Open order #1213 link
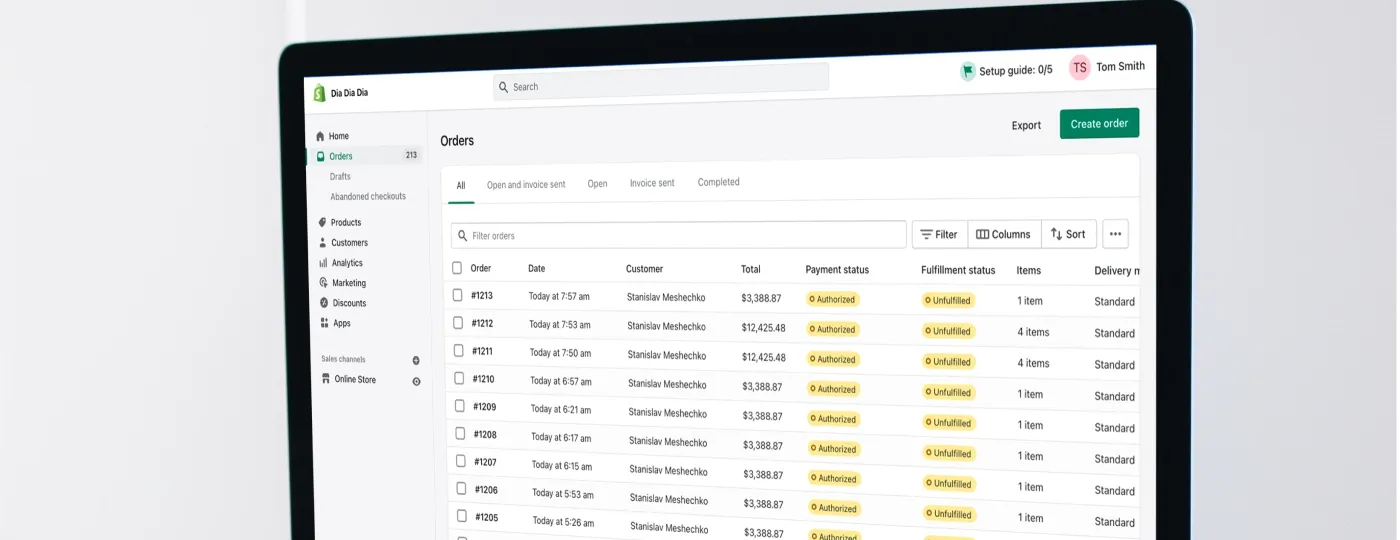1400x540 pixels. [x=482, y=296]
